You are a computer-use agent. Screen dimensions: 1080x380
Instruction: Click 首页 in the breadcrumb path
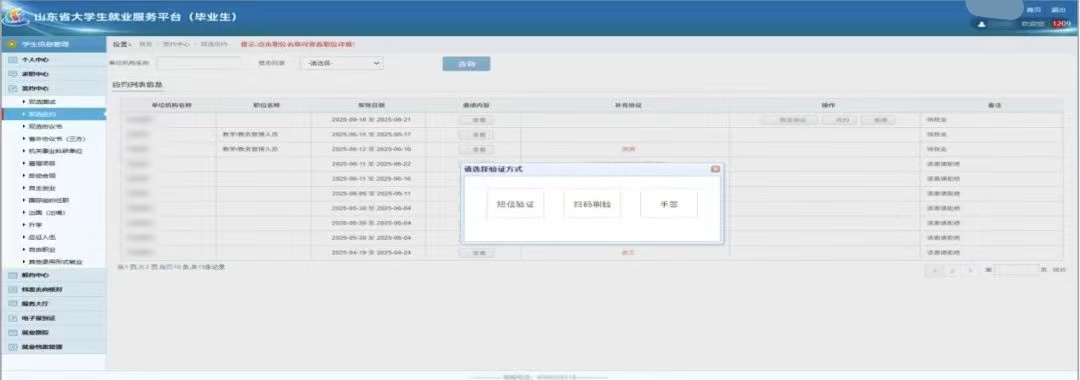click(145, 44)
